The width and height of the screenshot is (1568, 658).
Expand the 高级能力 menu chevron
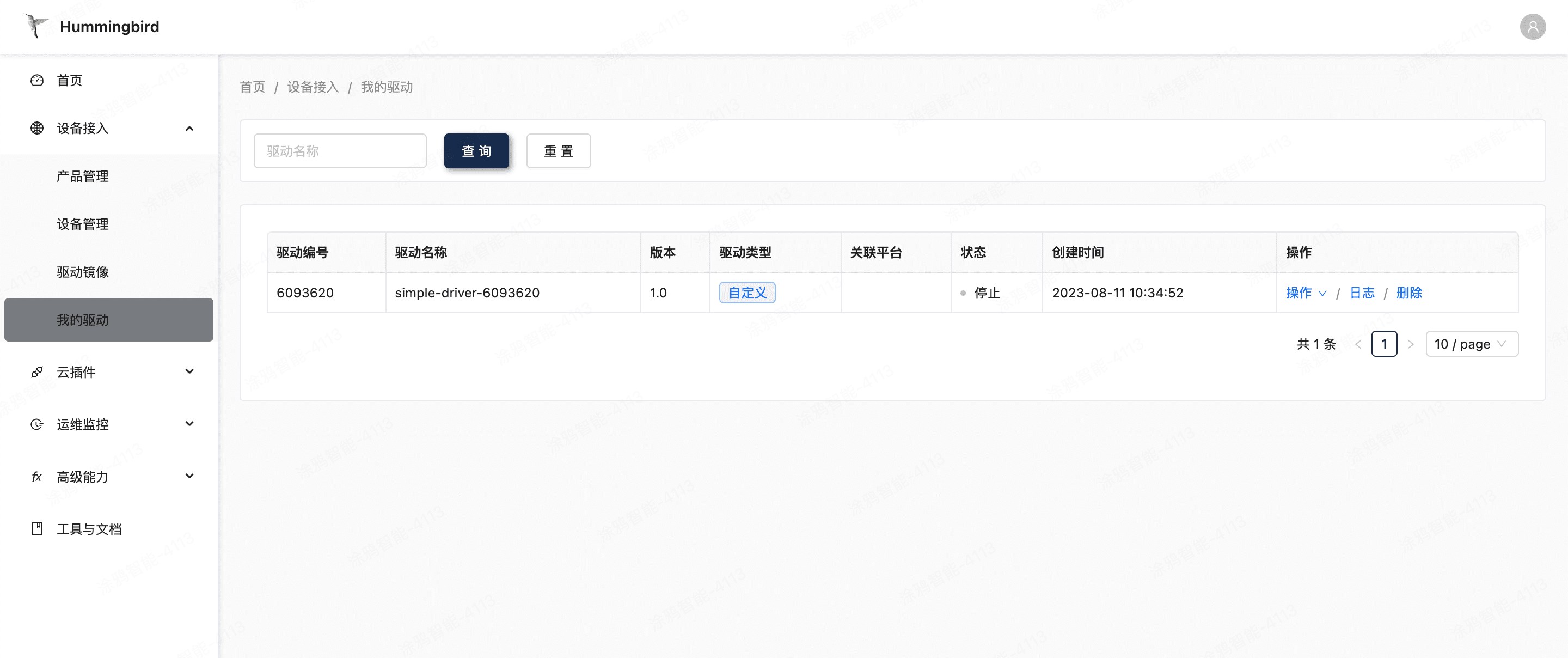tap(189, 477)
